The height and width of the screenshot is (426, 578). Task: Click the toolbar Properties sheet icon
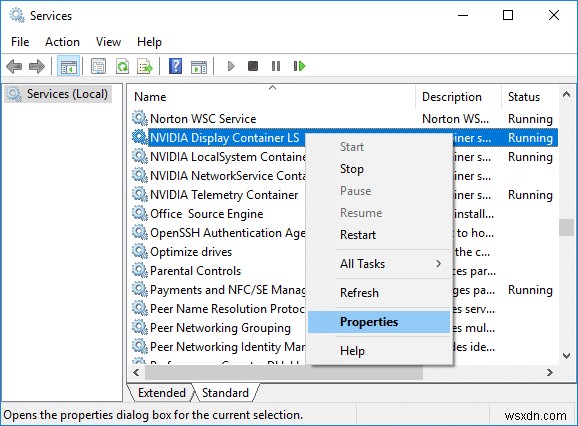[98, 66]
